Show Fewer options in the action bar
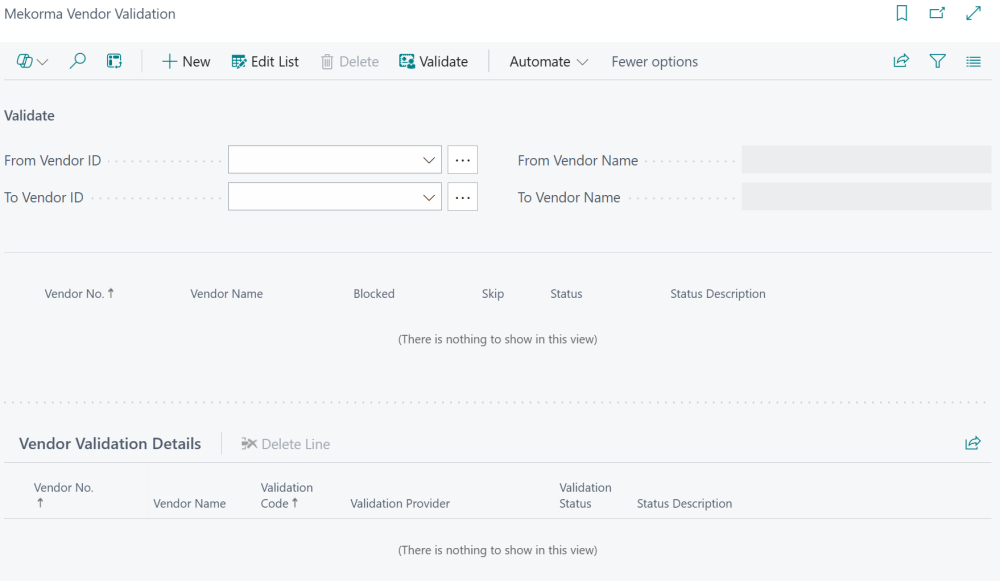 point(654,61)
